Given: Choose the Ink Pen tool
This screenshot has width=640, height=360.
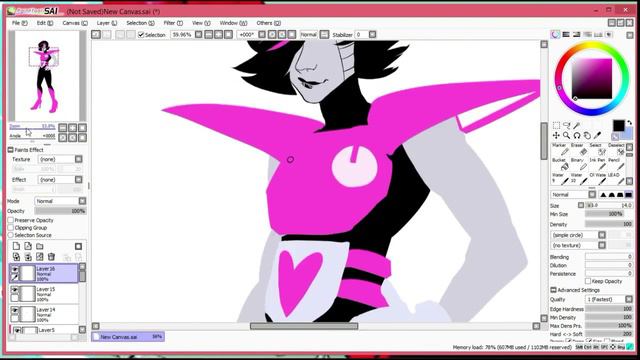Looking at the screenshot, I should point(596,164).
